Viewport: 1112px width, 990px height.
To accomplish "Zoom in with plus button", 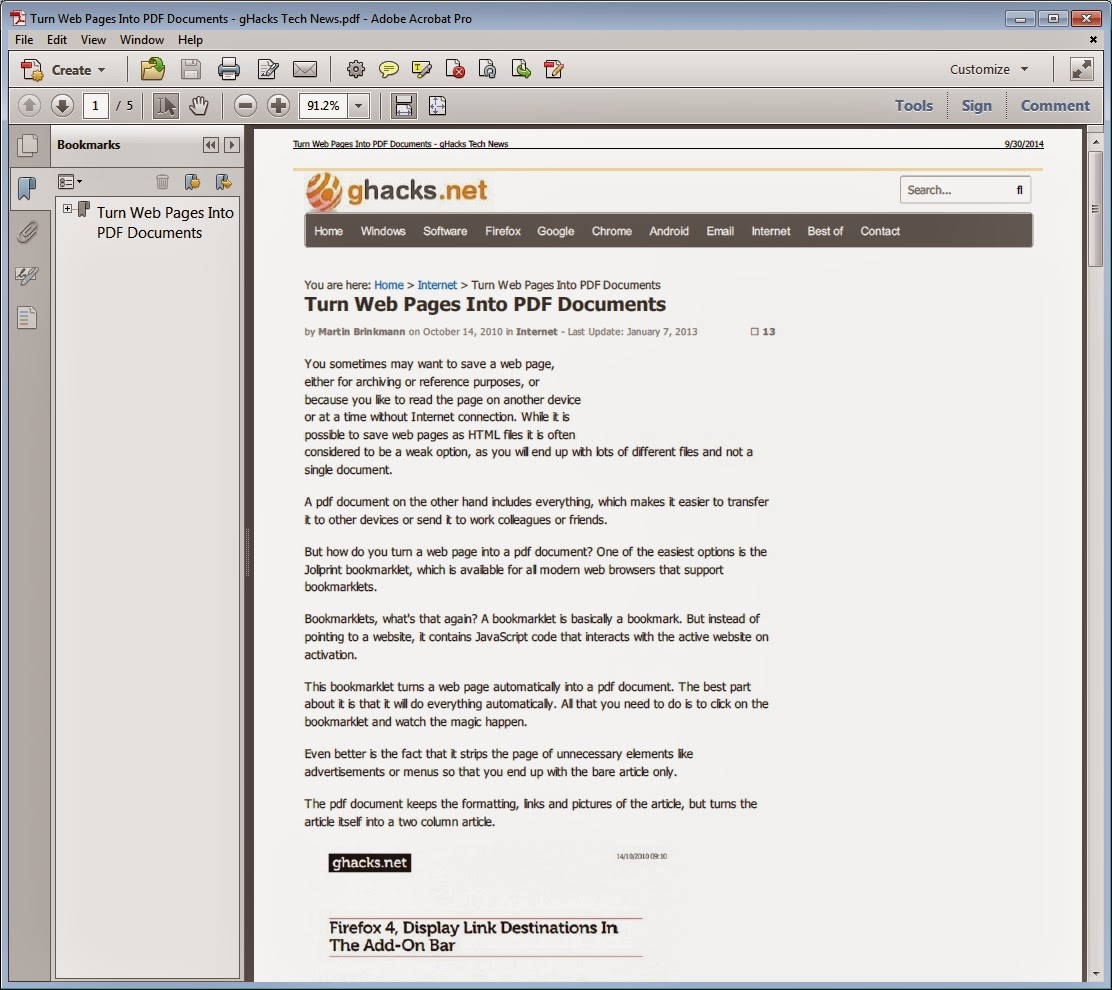I will 279,106.
